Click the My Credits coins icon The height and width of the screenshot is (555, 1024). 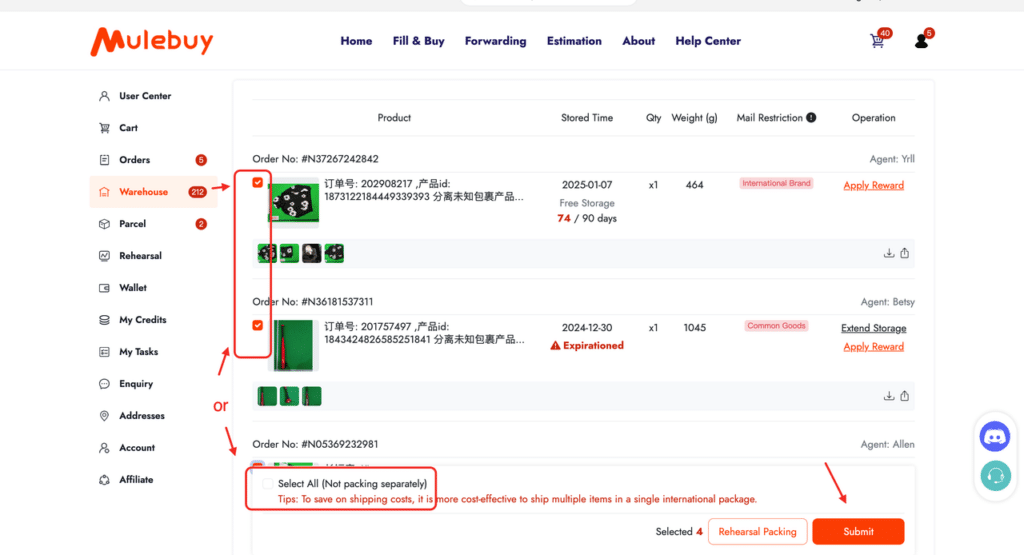click(x=104, y=320)
